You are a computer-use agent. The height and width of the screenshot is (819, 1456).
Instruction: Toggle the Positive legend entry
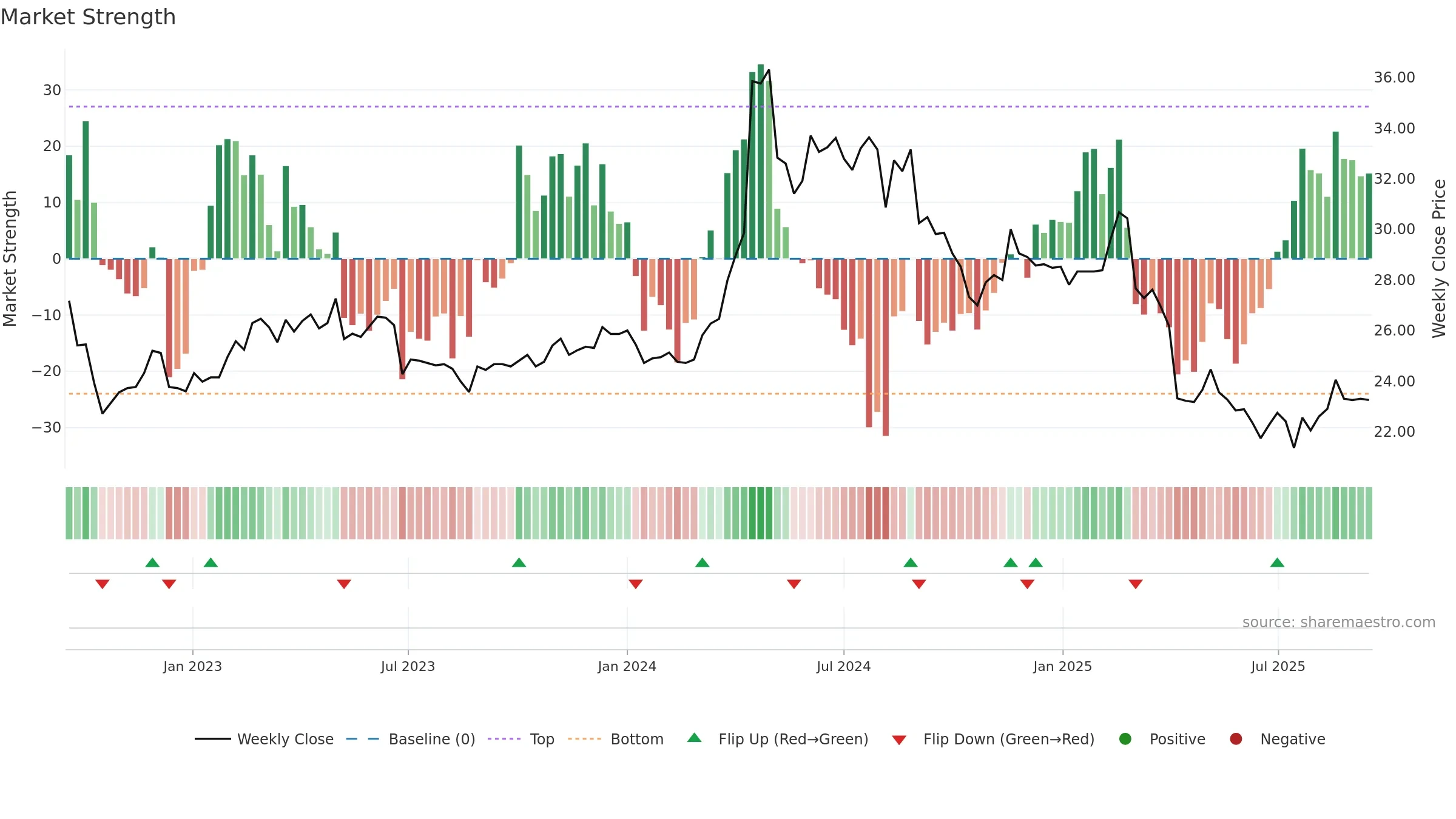pyautogui.click(x=1162, y=739)
